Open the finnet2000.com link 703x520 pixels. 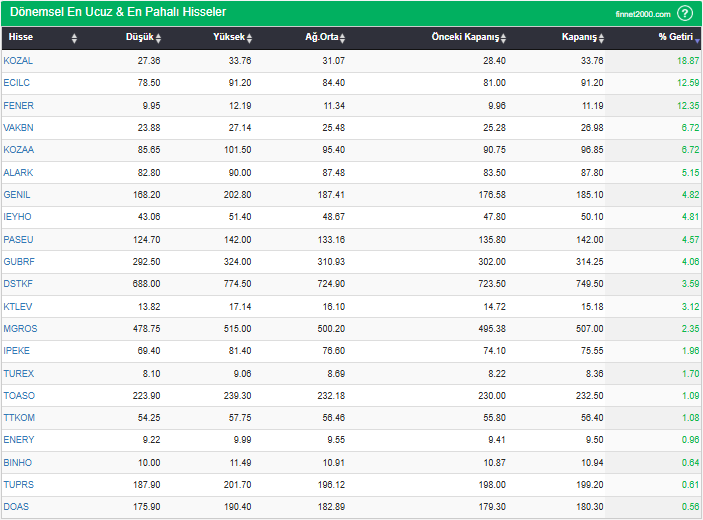(x=643, y=14)
